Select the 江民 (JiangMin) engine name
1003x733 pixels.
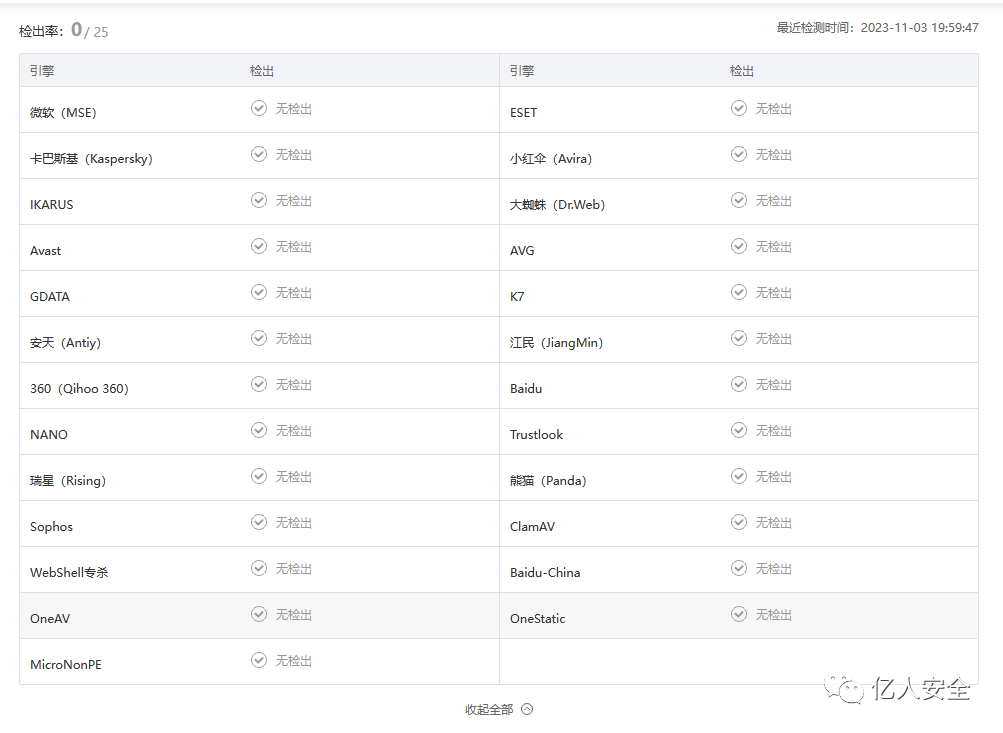(x=557, y=343)
